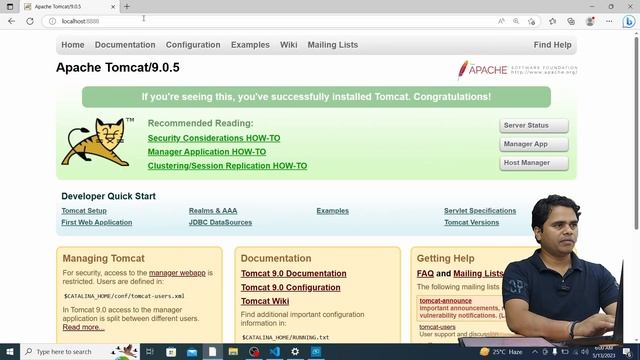Open Examples in the Tomcat navigation bar
640x360 pixels.
tap(250, 45)
